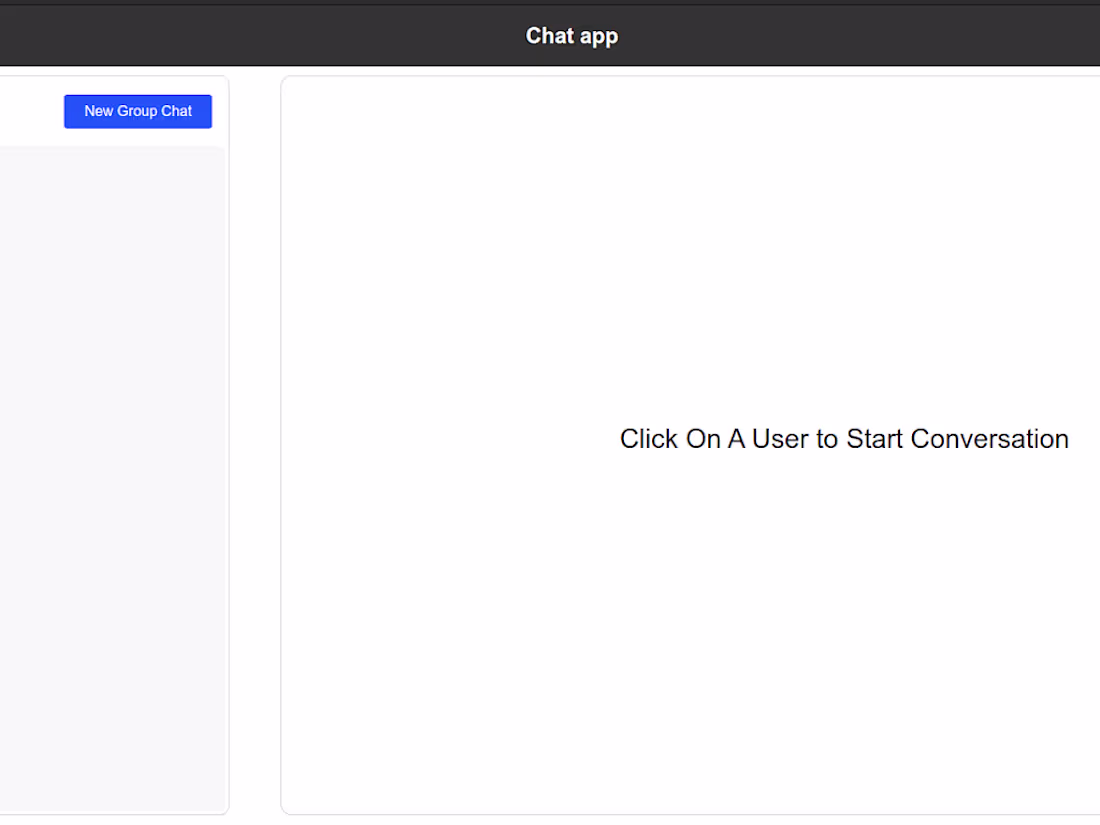Click the word 'Start' in the placeholder message
Screen dimensions: 1100x825
tap(874, 439)
